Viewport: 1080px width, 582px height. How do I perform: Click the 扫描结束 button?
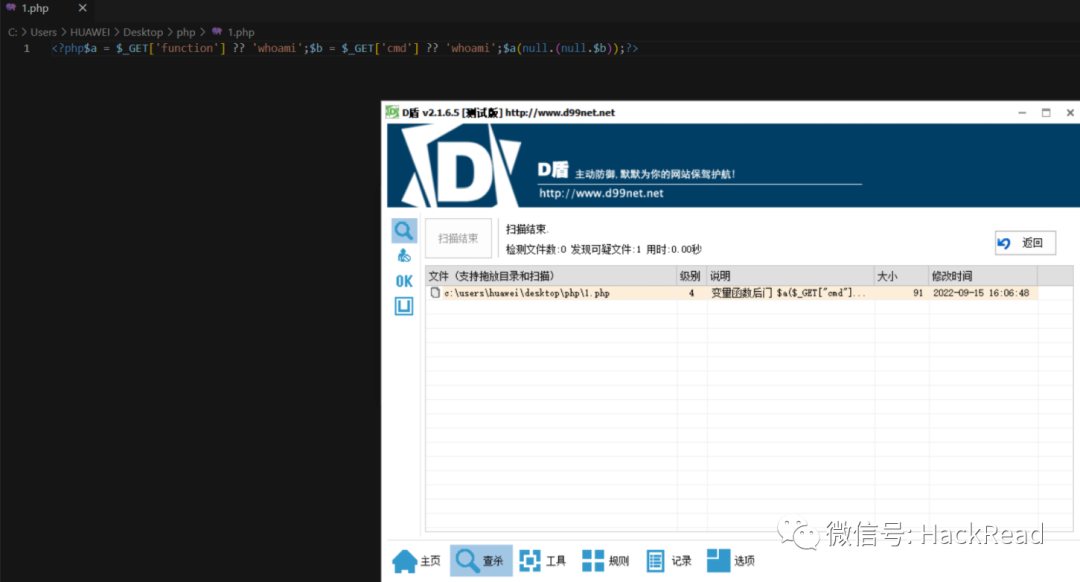458,238
